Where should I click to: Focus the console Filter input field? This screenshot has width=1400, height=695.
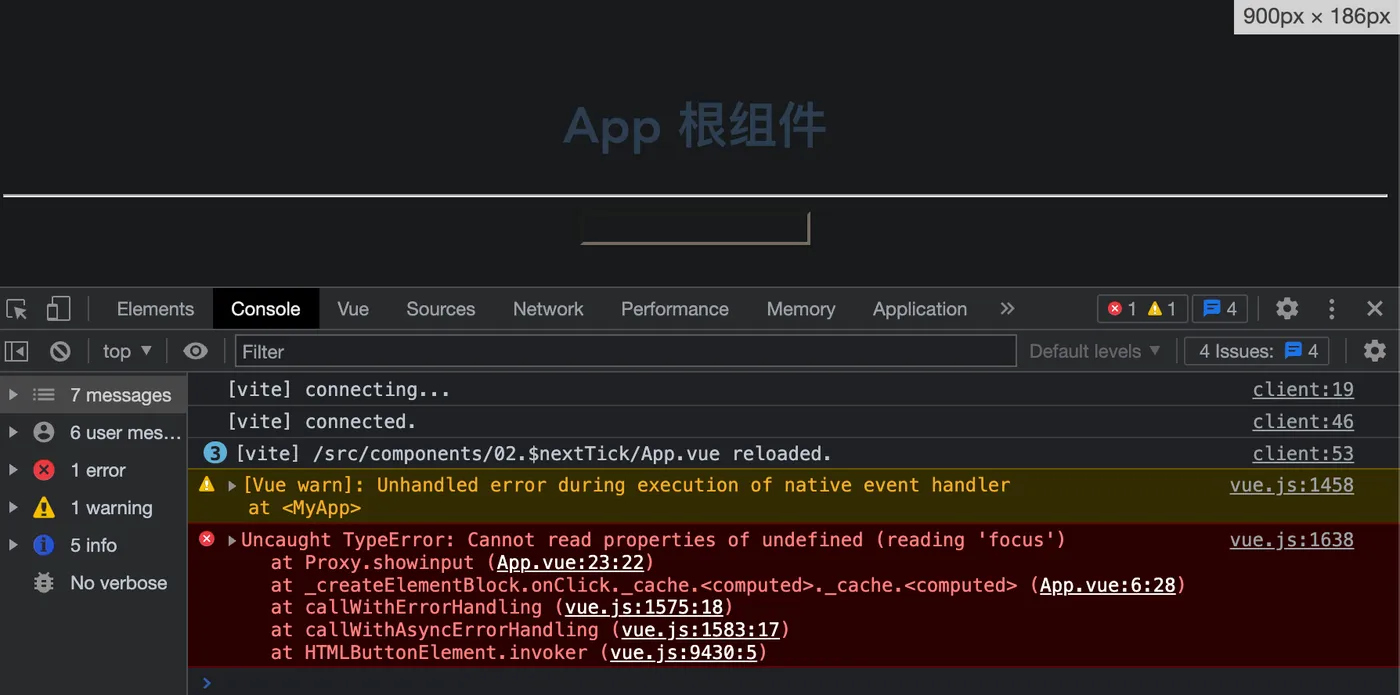(x=626, y=351)
